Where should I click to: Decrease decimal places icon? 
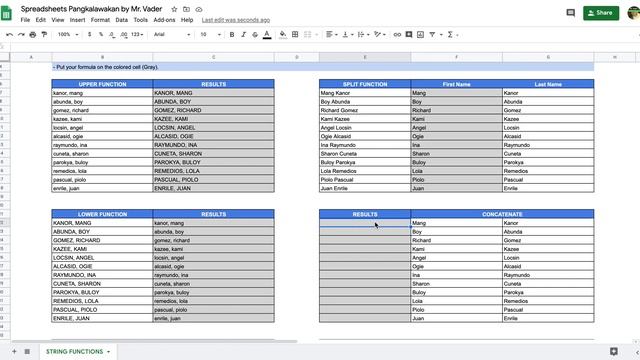point(112,35)
